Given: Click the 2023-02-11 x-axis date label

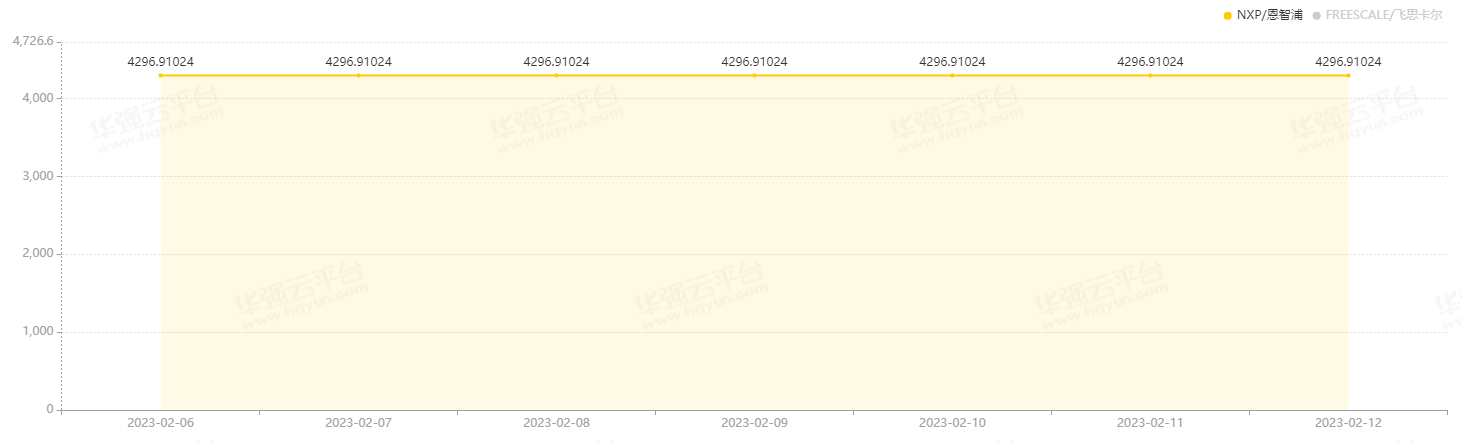Looking at the screenshot, I should [x=1150, y=423].
